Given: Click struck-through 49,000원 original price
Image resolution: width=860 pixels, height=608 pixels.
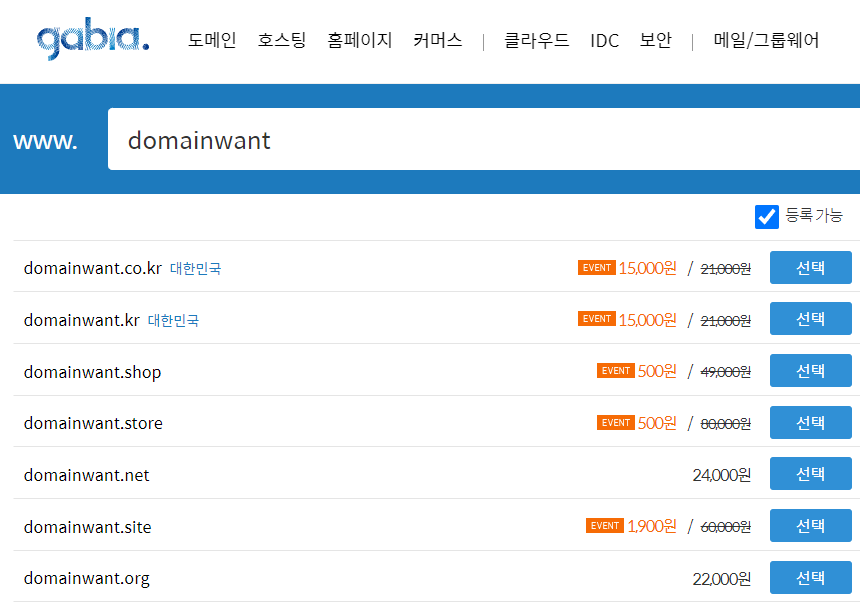Looking at the screenshot, I should pos(726,372).
